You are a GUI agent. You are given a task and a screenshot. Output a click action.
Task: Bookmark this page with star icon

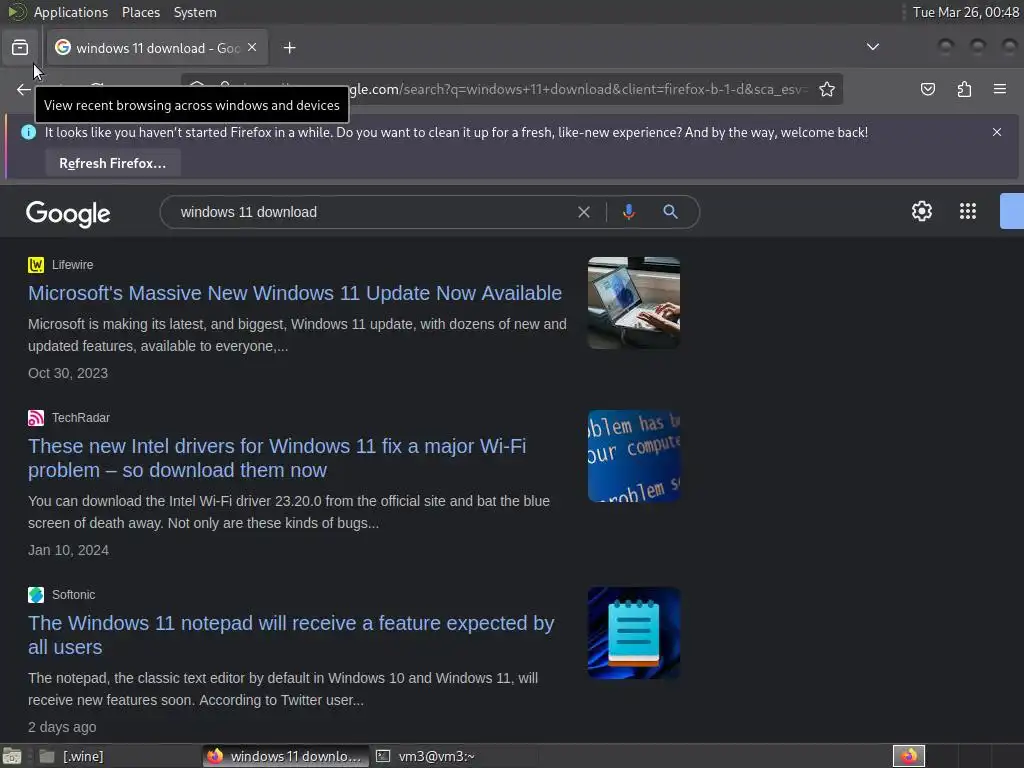click(827, 89)
